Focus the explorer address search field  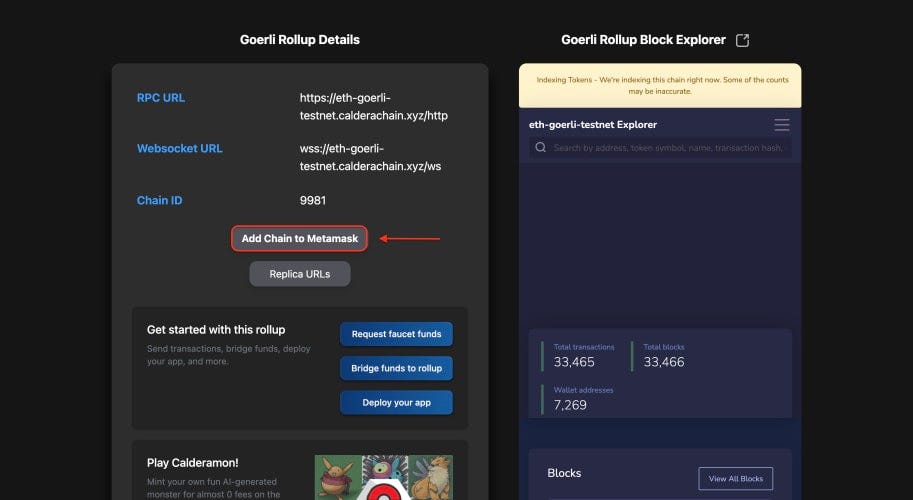point(660,148)
